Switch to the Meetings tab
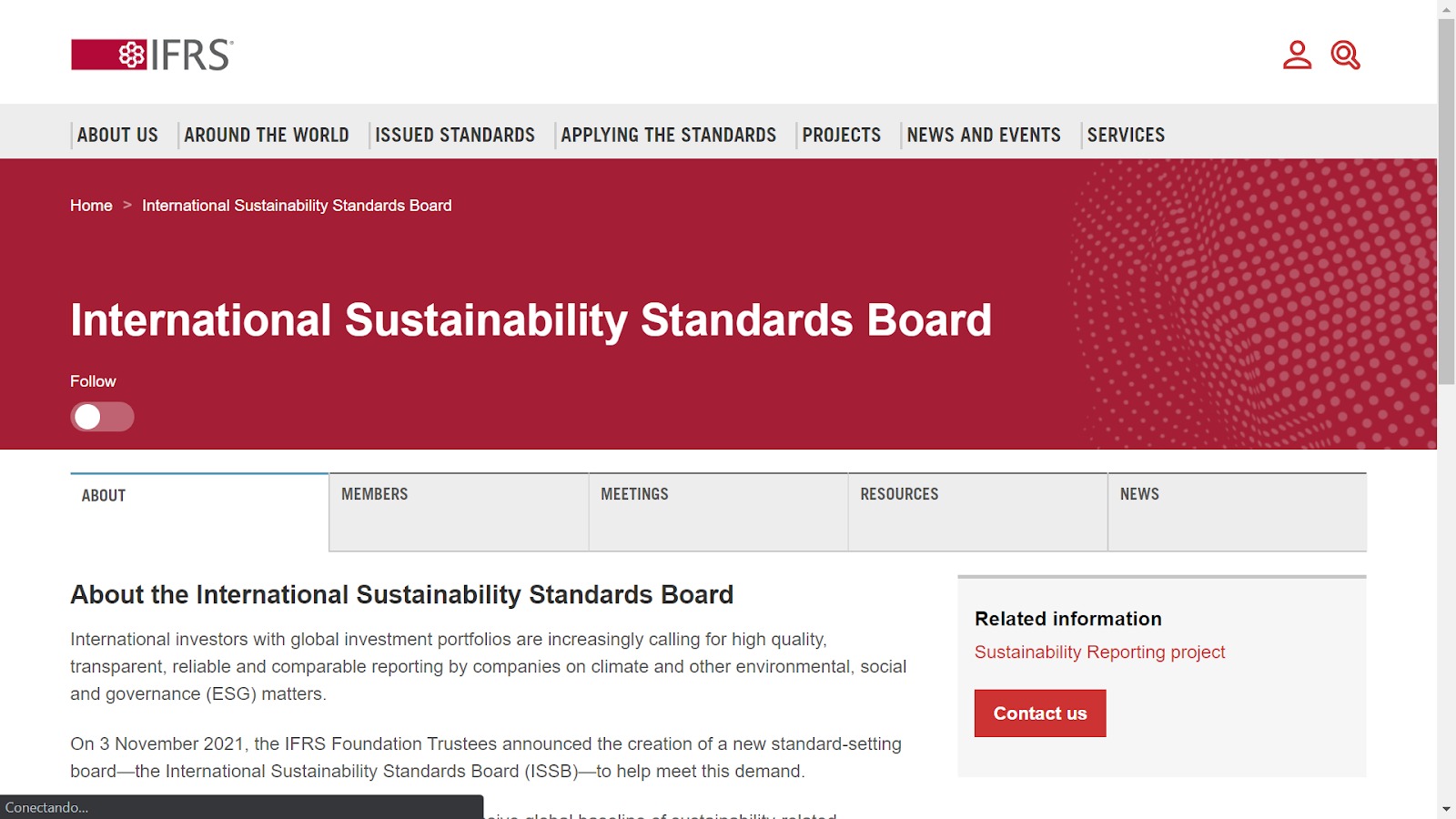 pos(719,512)
